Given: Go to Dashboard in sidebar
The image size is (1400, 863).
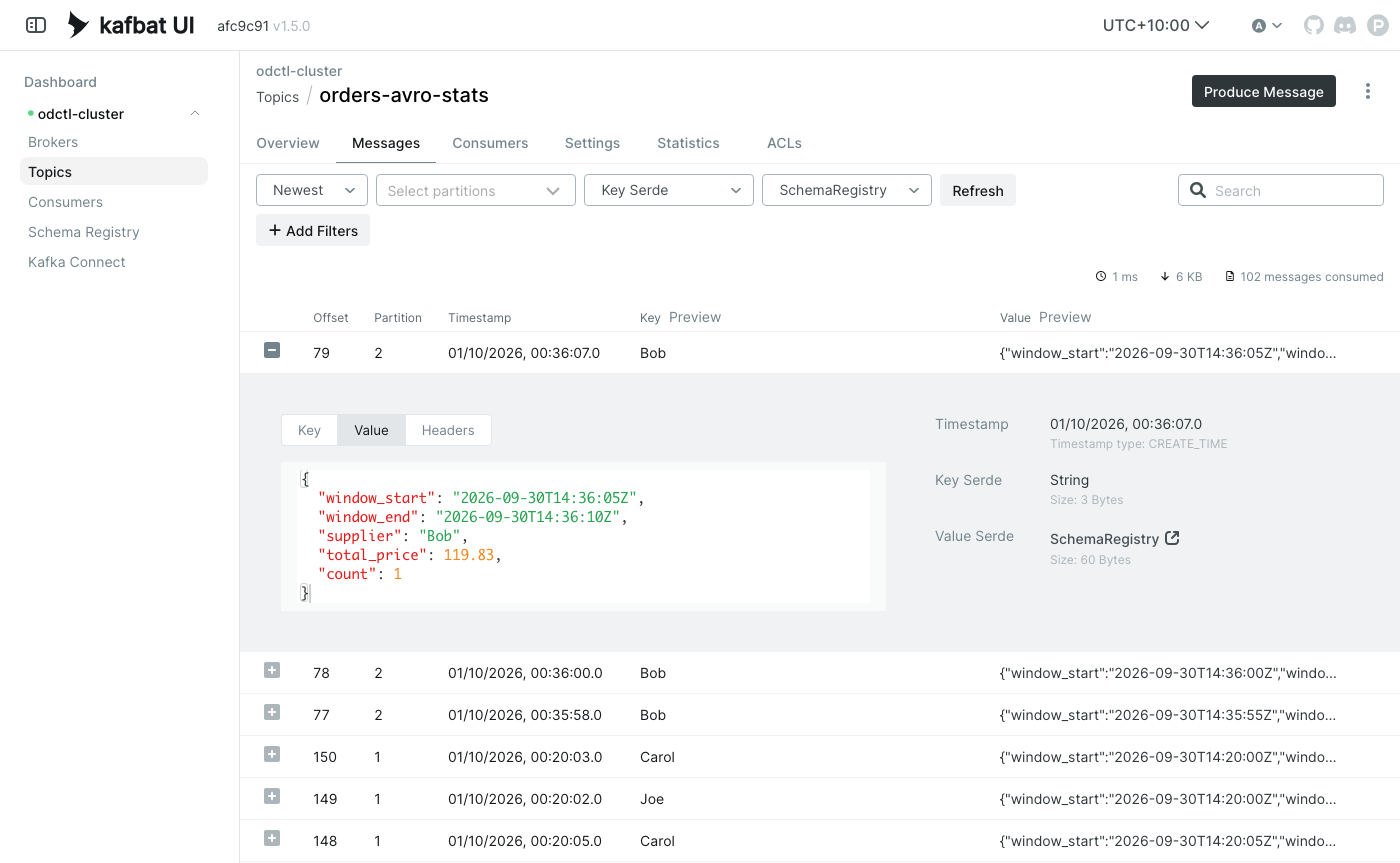Looking at the screenshot, I should (x=60, y=82).
